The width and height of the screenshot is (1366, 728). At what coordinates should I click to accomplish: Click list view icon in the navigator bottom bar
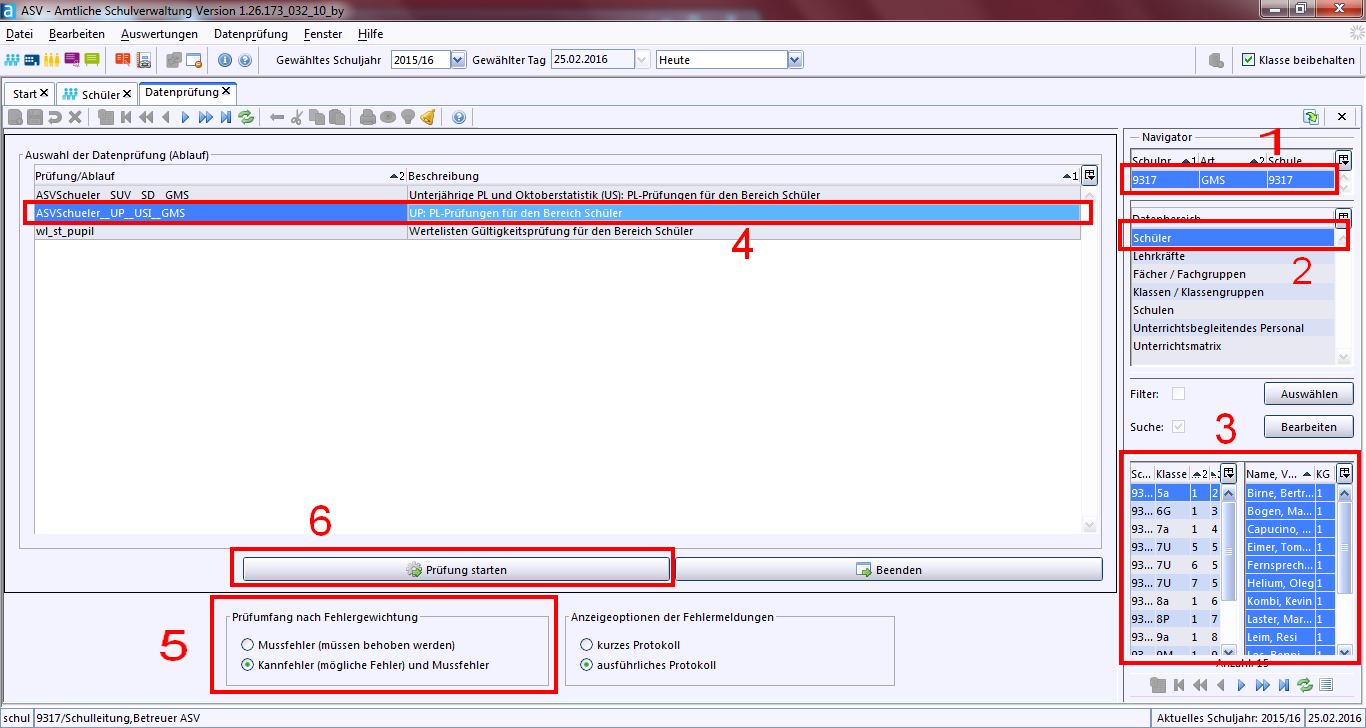click(x=1326, y=685)
